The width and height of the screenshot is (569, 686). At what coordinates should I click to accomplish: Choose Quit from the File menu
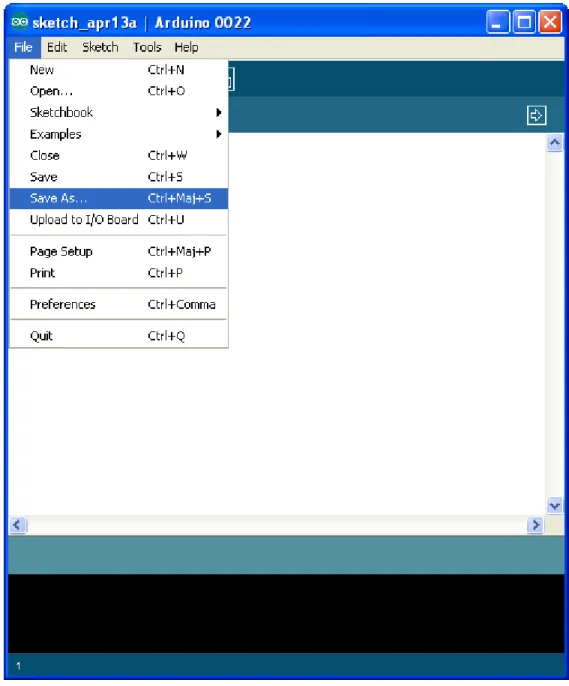pos(119,336)
